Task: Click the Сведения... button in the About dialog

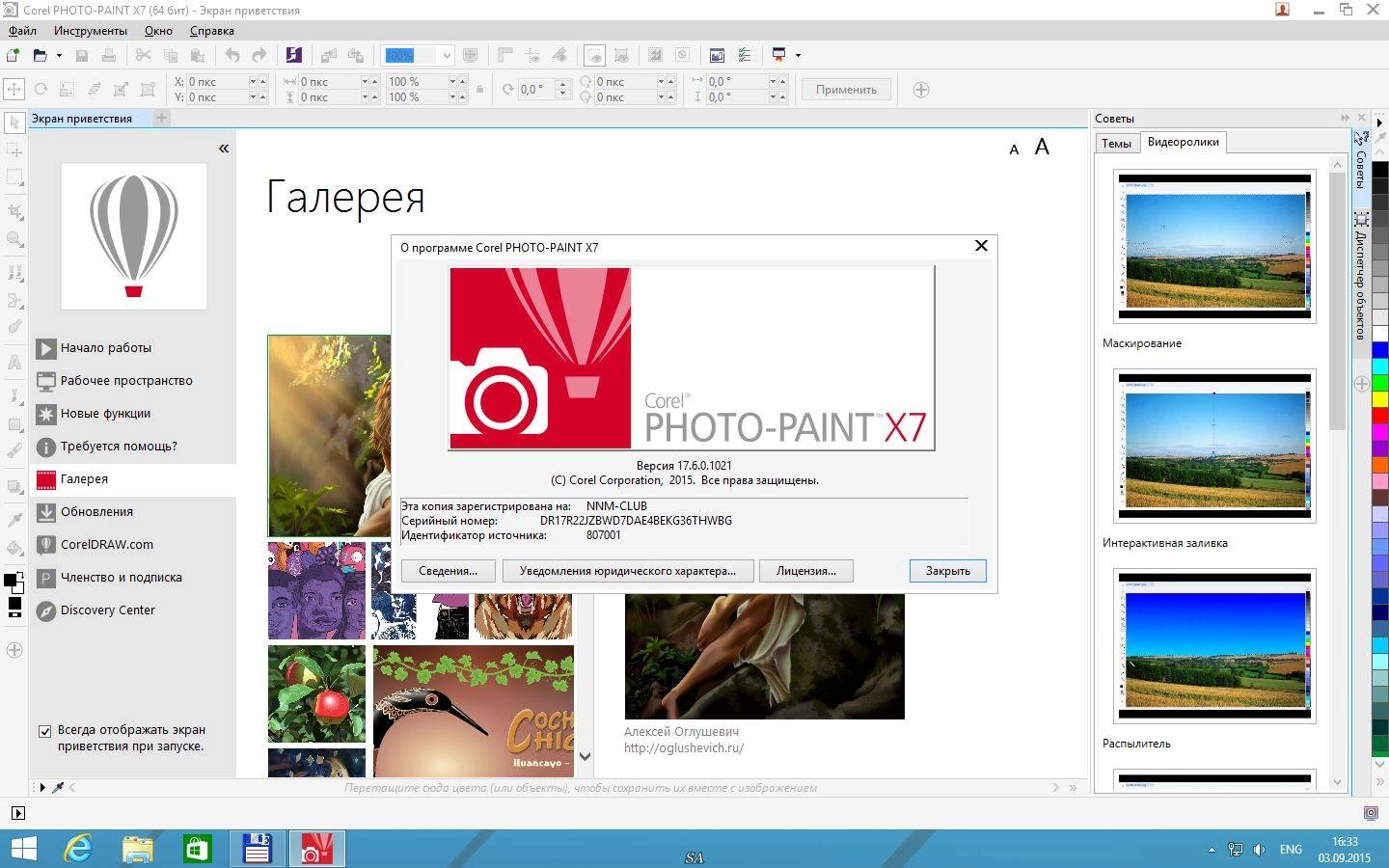Action: pos(448,571)
